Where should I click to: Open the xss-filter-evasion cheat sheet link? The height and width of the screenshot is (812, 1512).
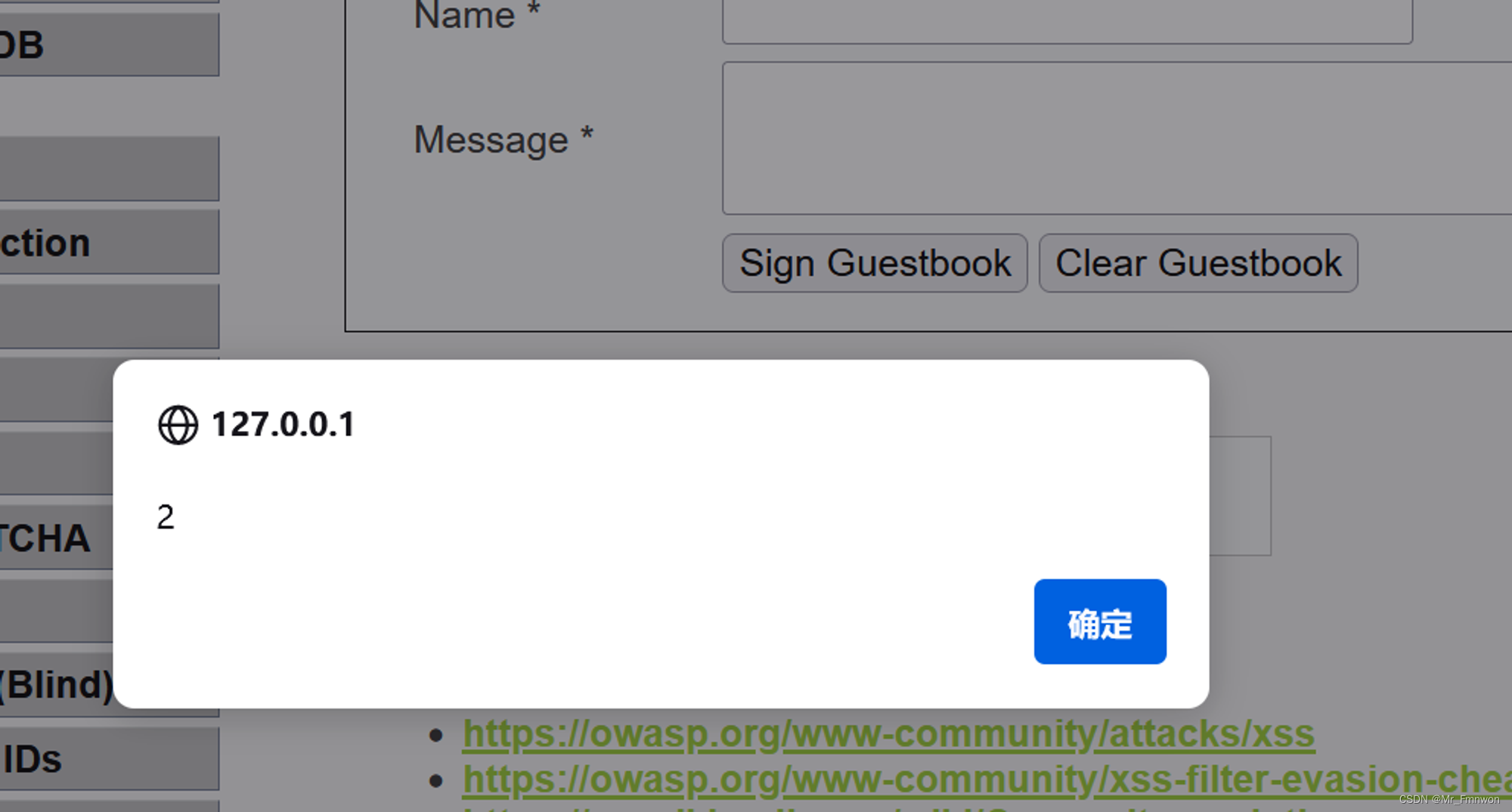(987, 779)
